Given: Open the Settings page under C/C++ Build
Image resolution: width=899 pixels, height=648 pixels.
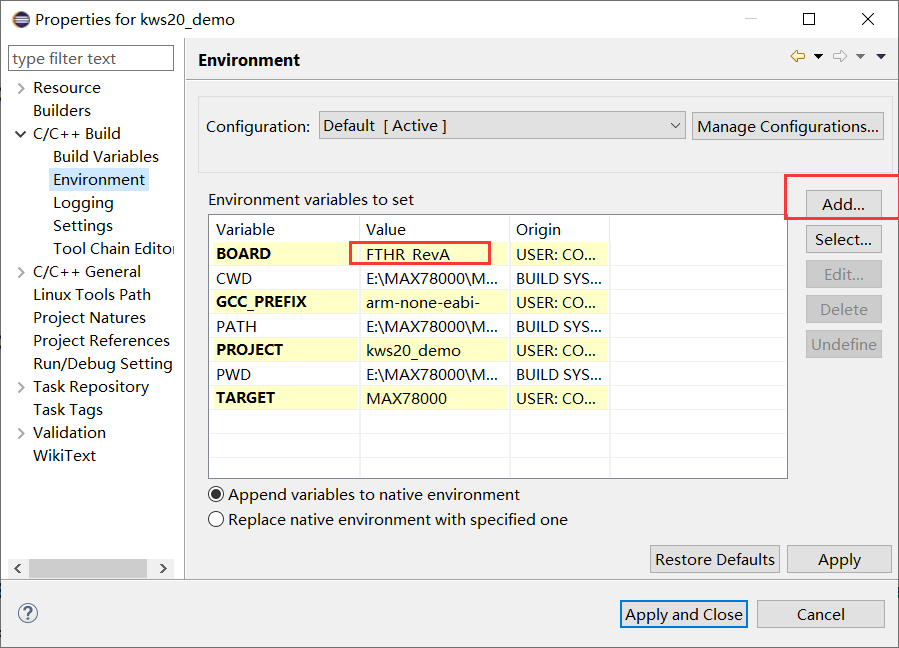Looking at the screenshot, I should click(83, 226).
